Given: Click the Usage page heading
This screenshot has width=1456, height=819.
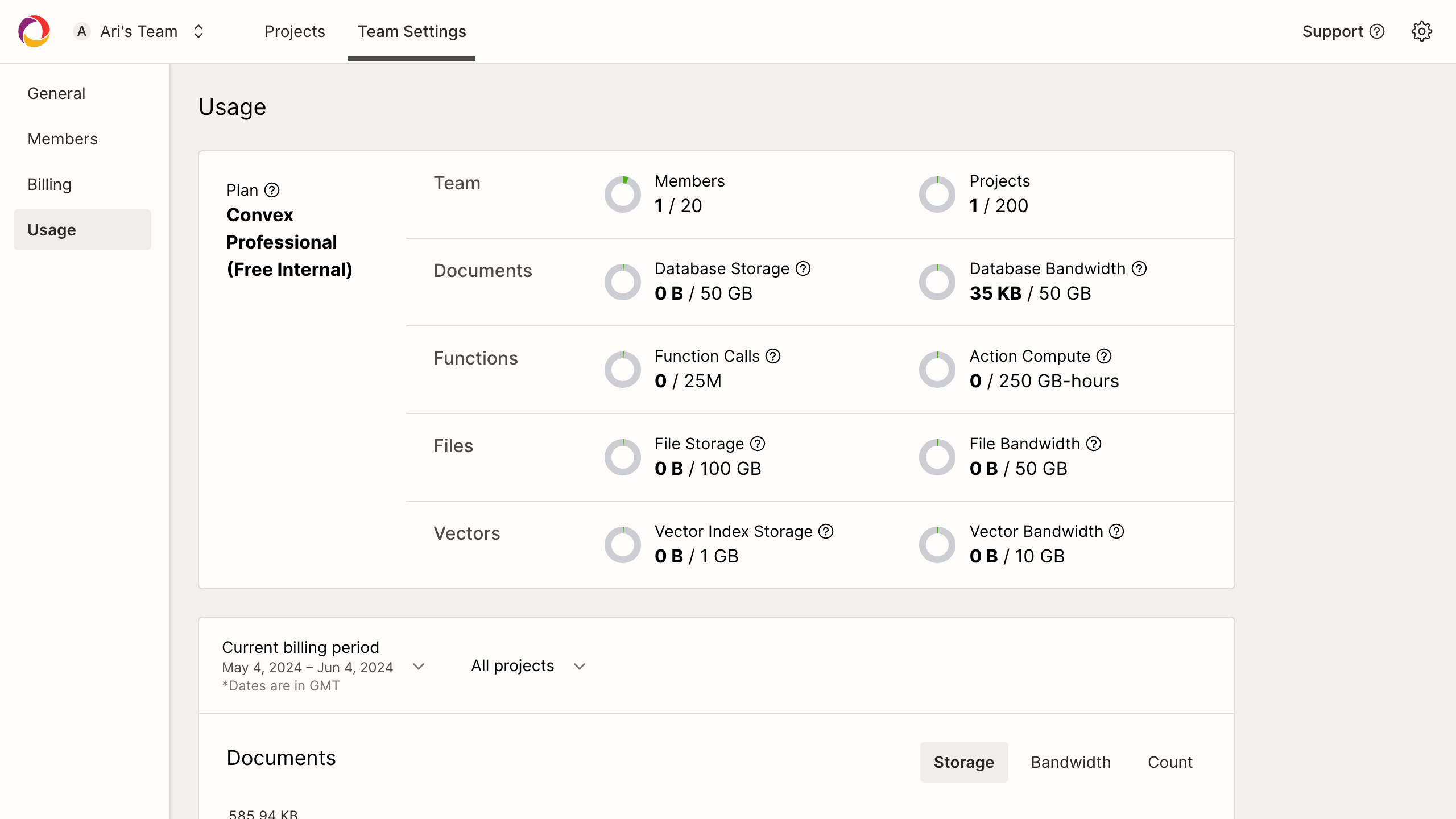Looking at the screenshot, I should point(232,107).
